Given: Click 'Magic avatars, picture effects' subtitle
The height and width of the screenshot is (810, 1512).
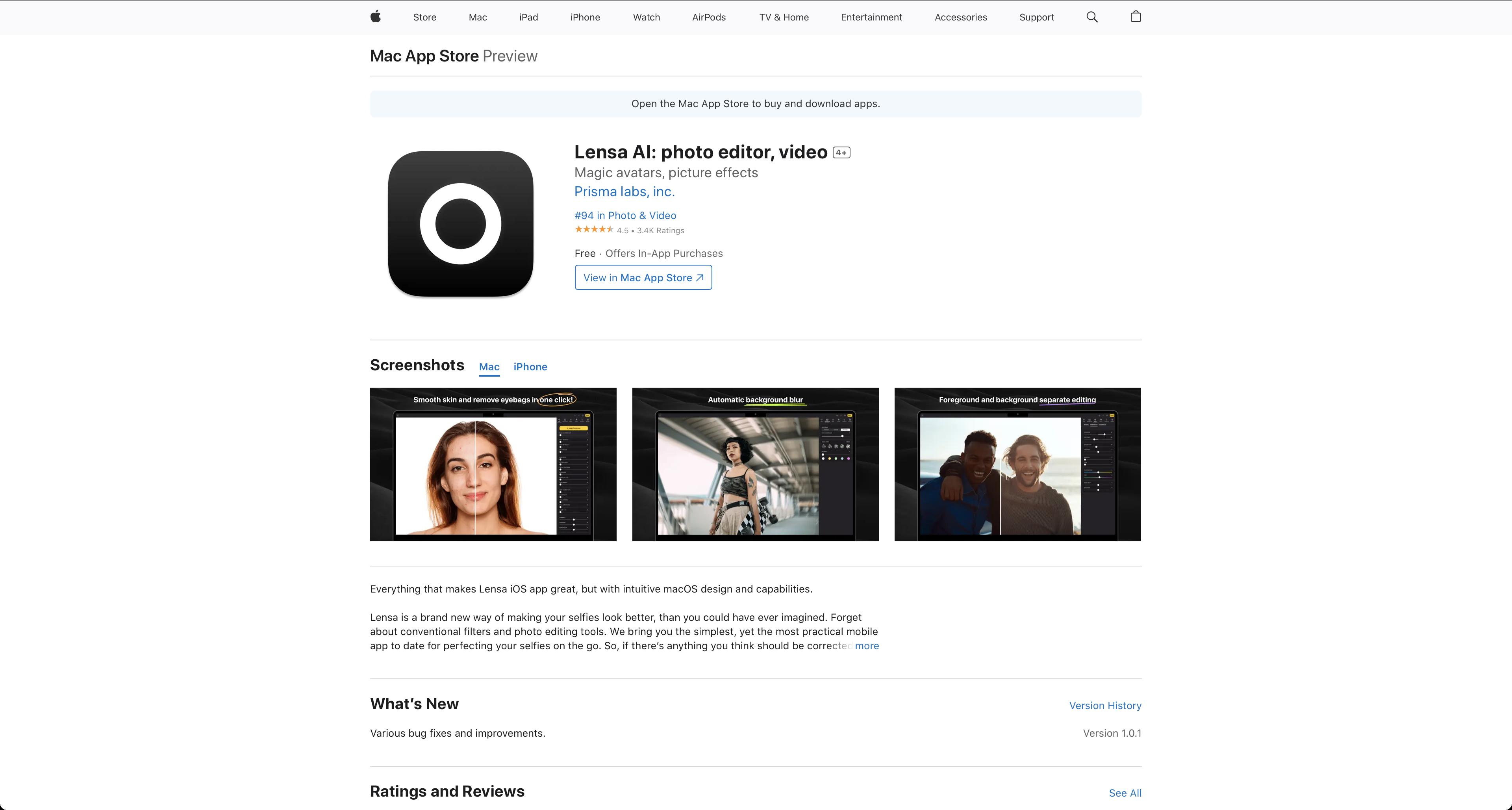Looking at the screenshot, I should point(665,173).
